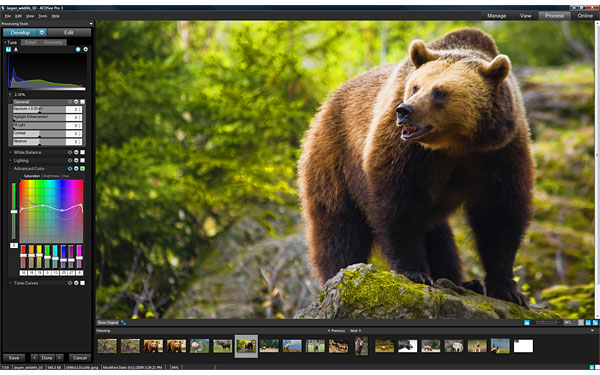Switch to the Edit processing mode

(69, 33)
